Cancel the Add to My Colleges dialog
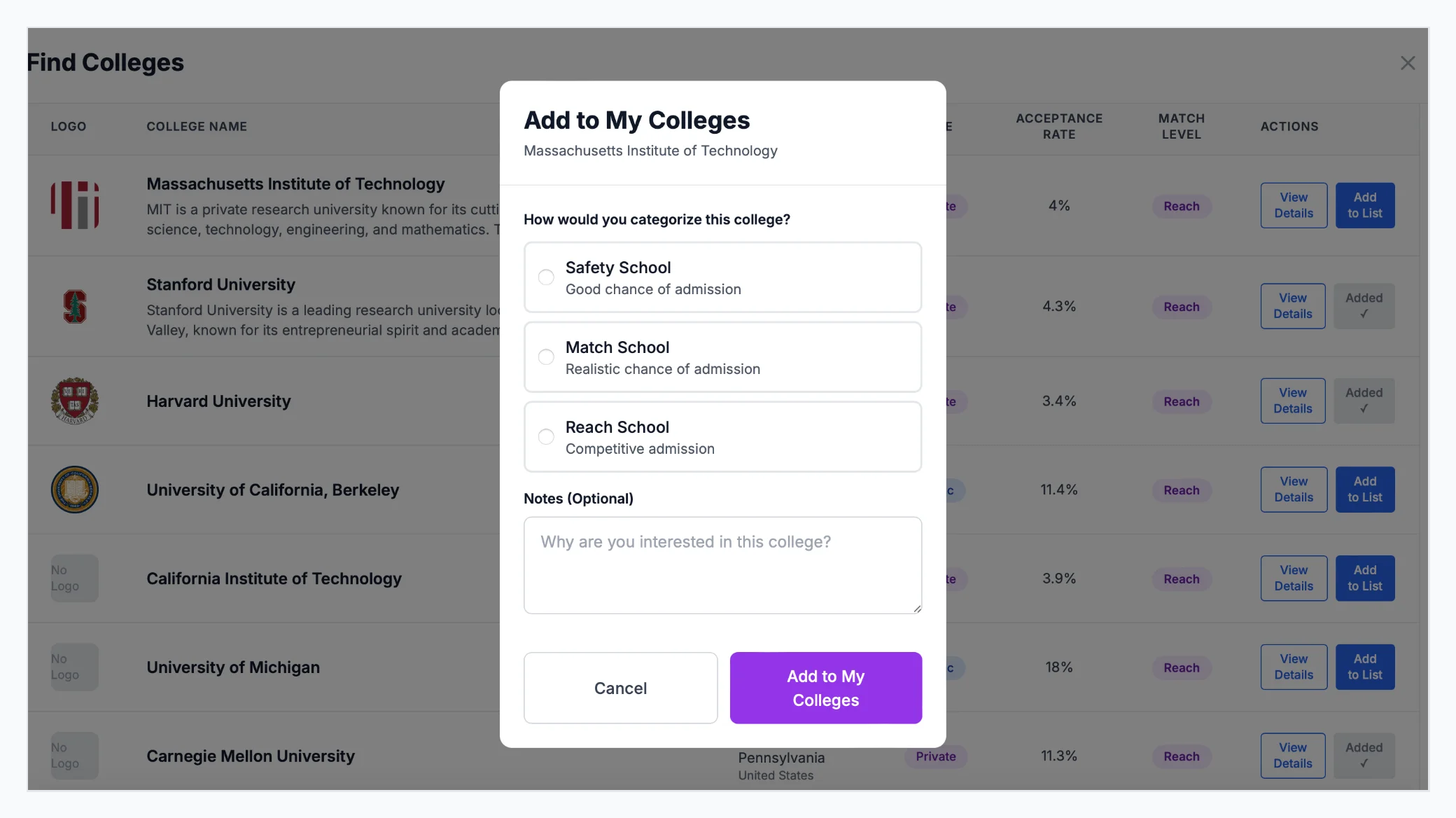 pyautogui.click(x=620, y=688)
